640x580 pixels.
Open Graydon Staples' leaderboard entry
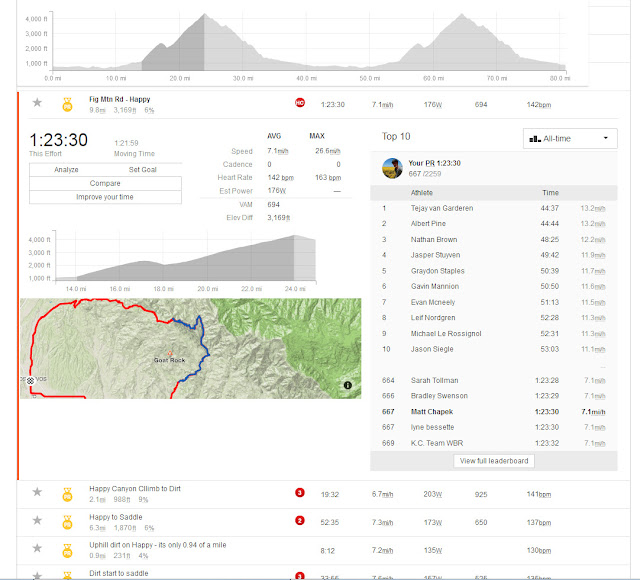tap(438, 271)
